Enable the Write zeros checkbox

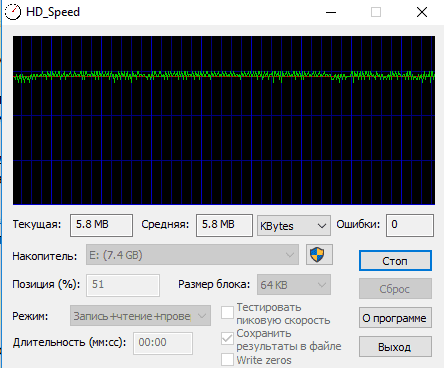(x=227, y=360)
